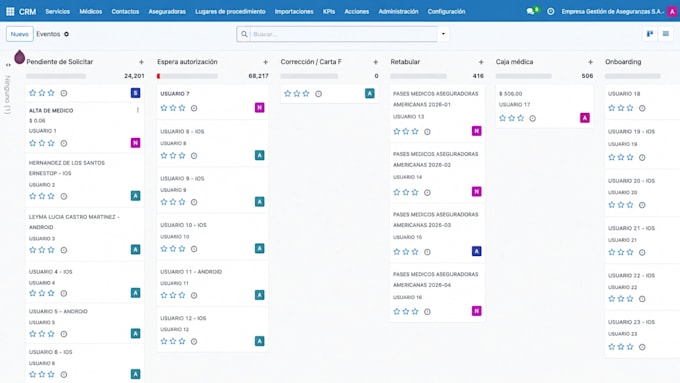The height and width of the screenshot is (383, 680).
Task: Add card in Corrección / Carta F column
Action: (x=376, y=62)
